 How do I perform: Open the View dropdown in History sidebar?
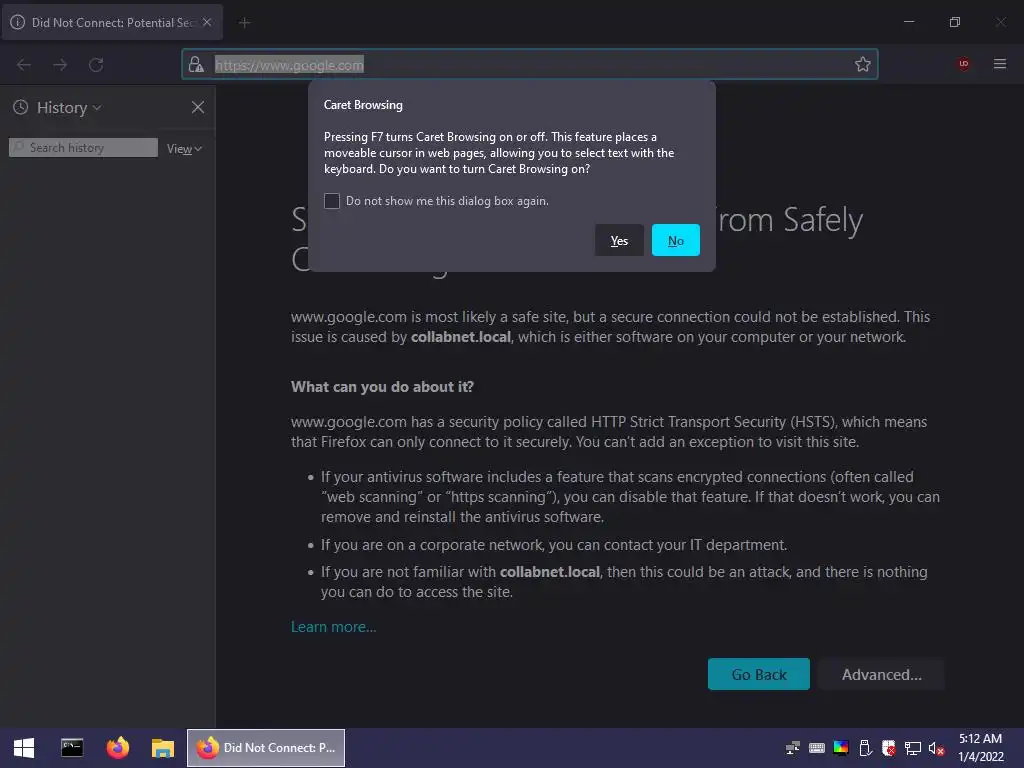(x=184, y=149)
